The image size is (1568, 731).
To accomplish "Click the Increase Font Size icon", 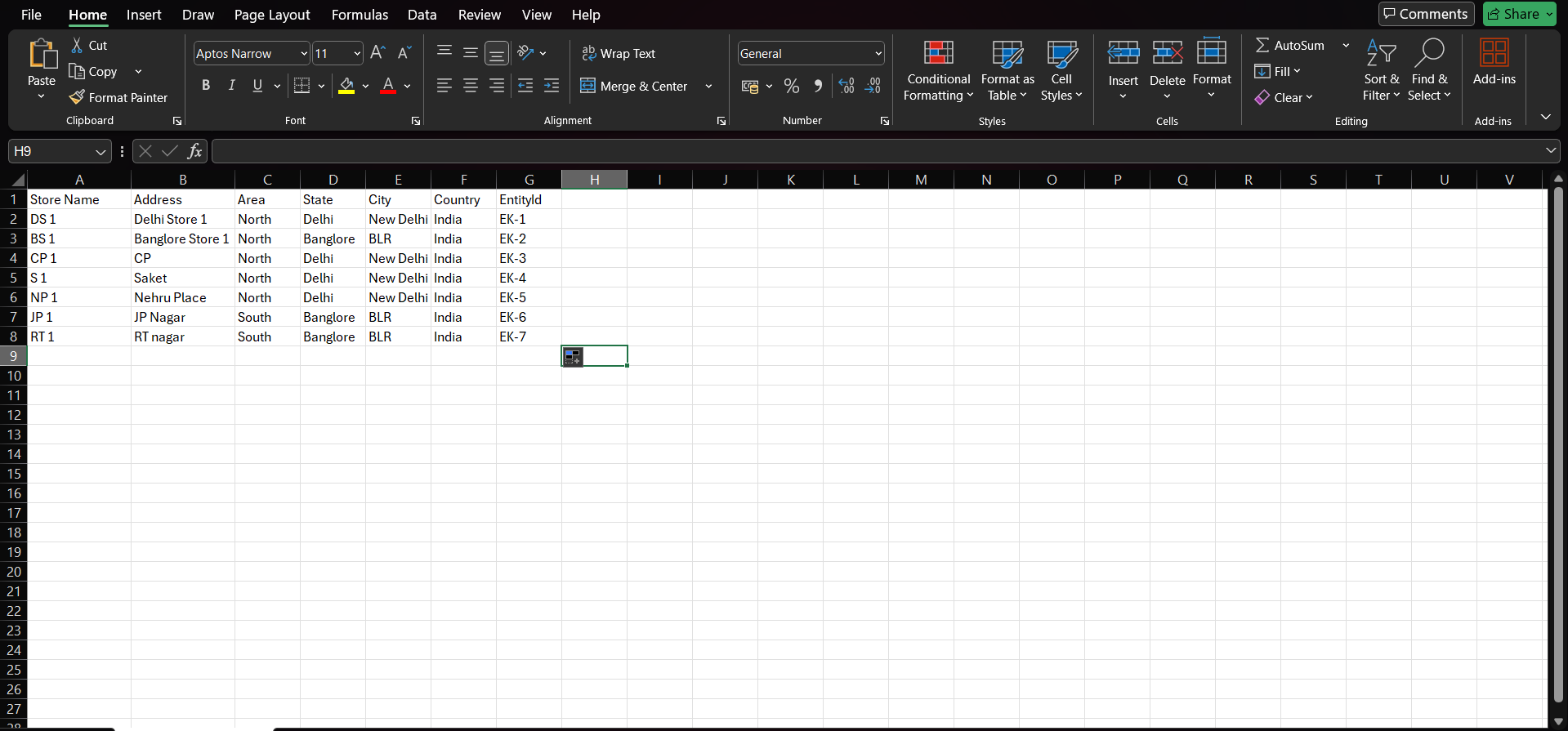I will tap(377, 53).
